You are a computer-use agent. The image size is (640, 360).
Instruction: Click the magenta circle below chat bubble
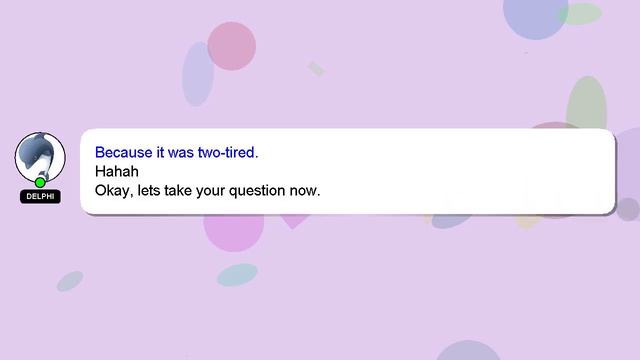234,233
